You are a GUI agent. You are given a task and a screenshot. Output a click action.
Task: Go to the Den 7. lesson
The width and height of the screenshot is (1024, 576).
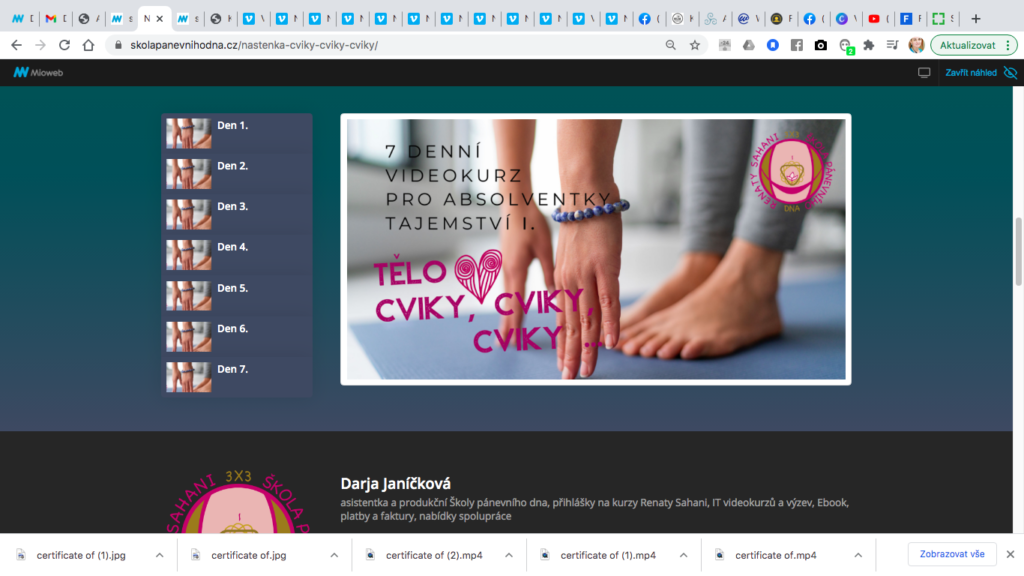point(237,377)
